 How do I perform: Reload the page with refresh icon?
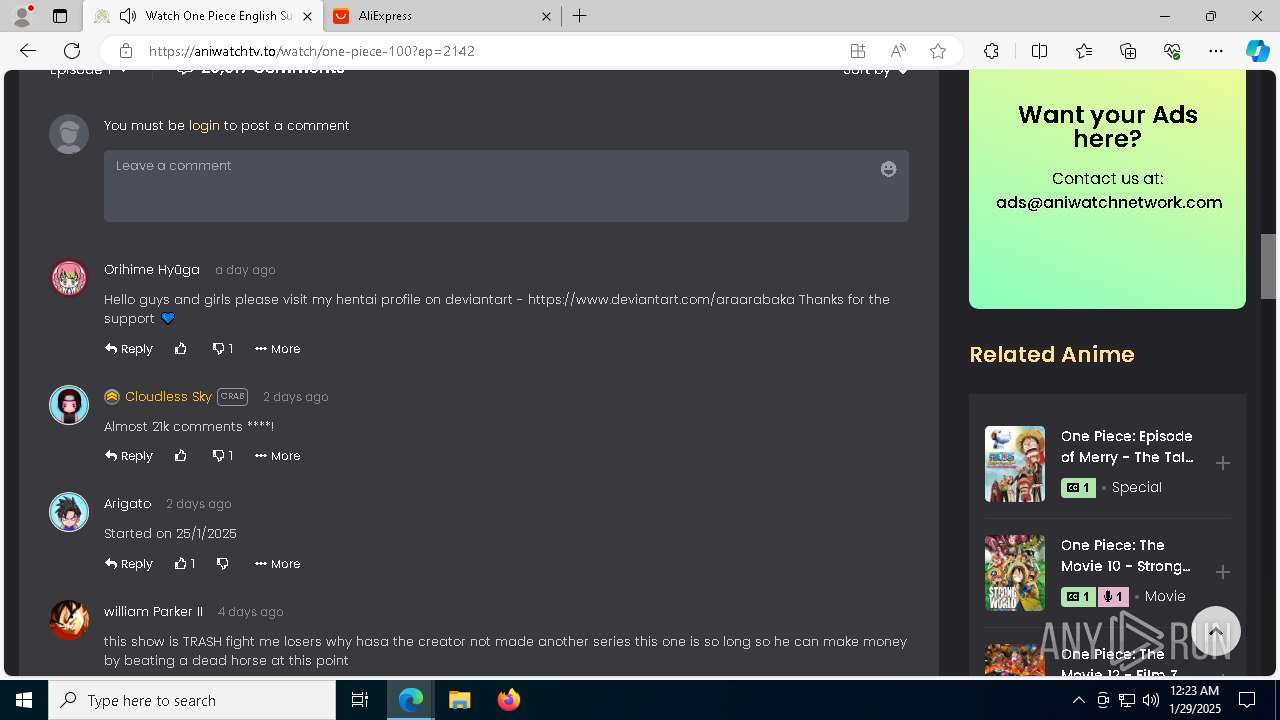(72, 51)
